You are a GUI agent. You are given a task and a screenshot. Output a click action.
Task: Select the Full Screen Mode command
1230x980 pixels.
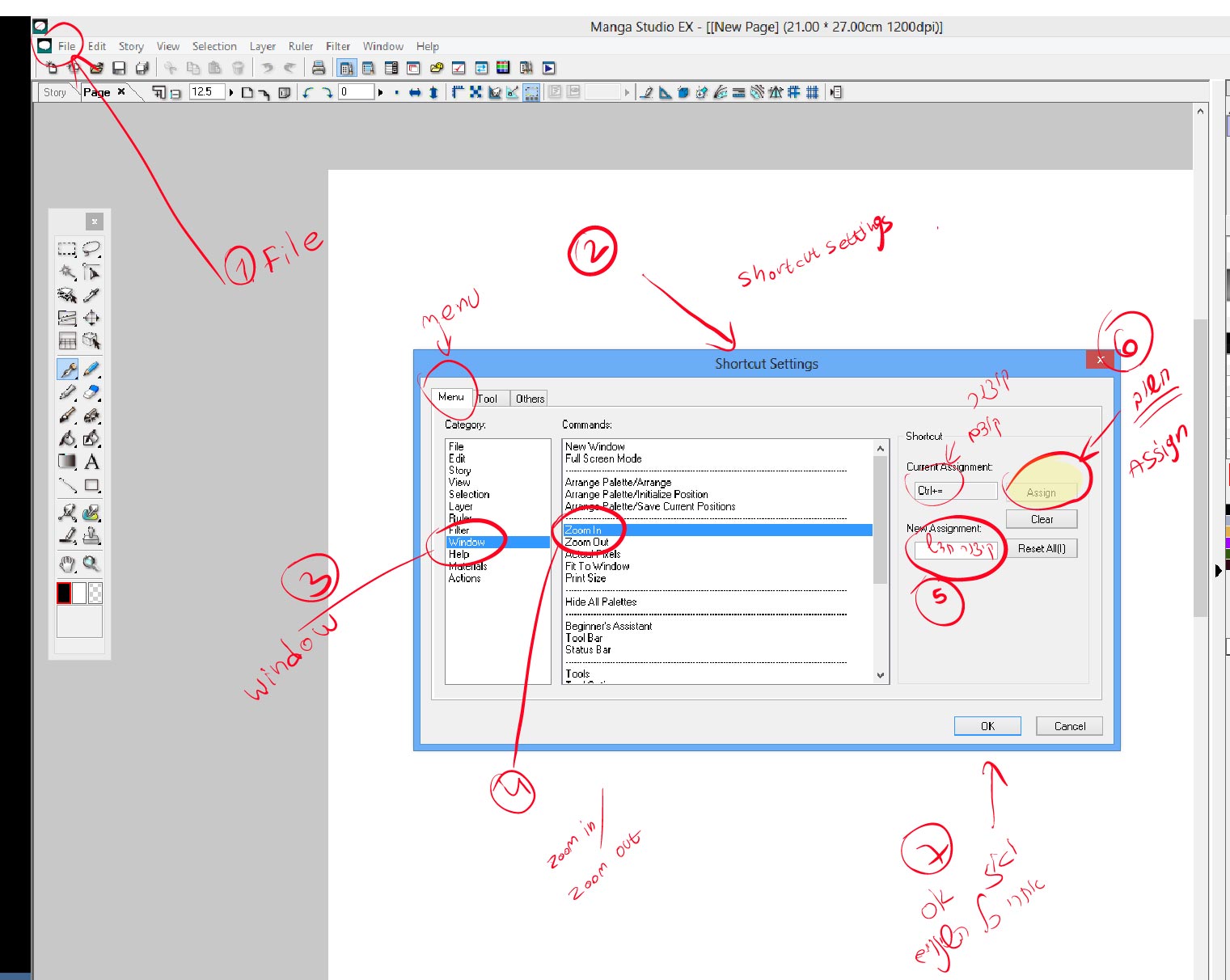pyautogui.click(x=603, y=458)
